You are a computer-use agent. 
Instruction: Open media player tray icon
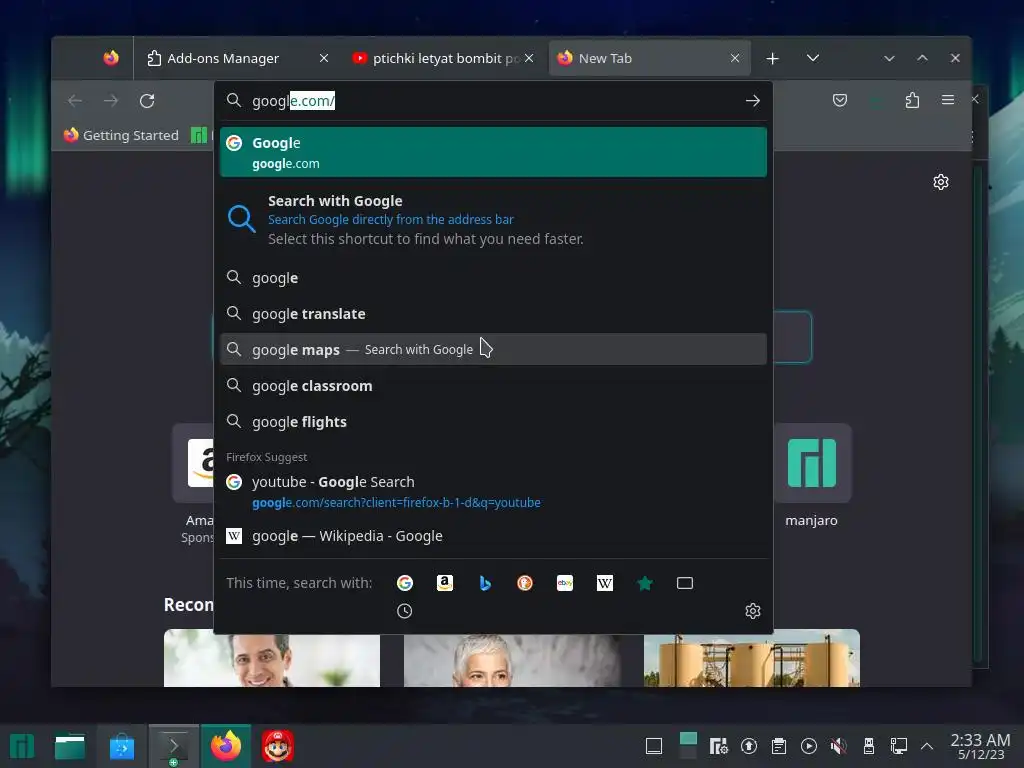(x=808, y=746)
